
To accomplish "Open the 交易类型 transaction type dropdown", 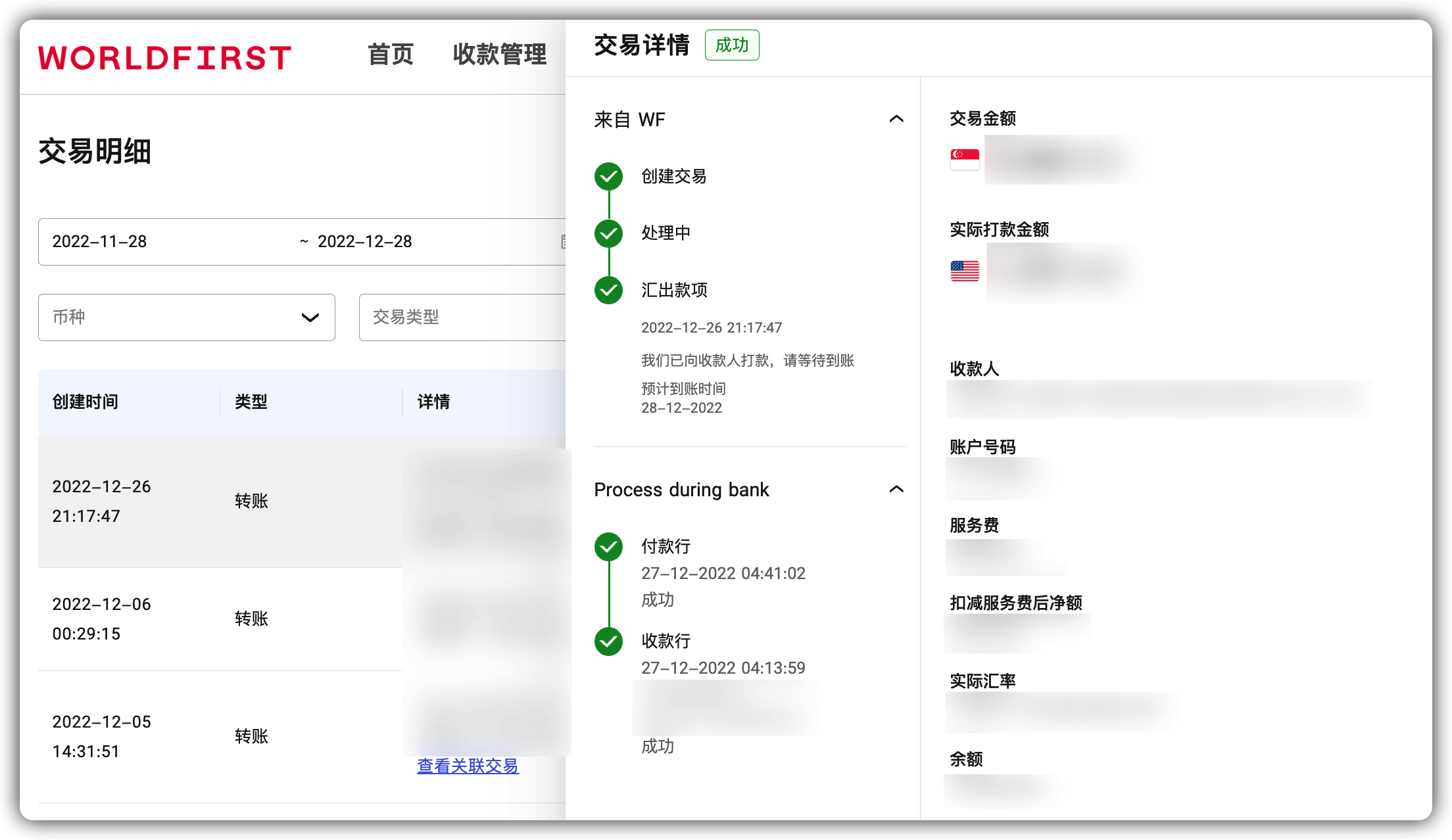I will 460,317.
